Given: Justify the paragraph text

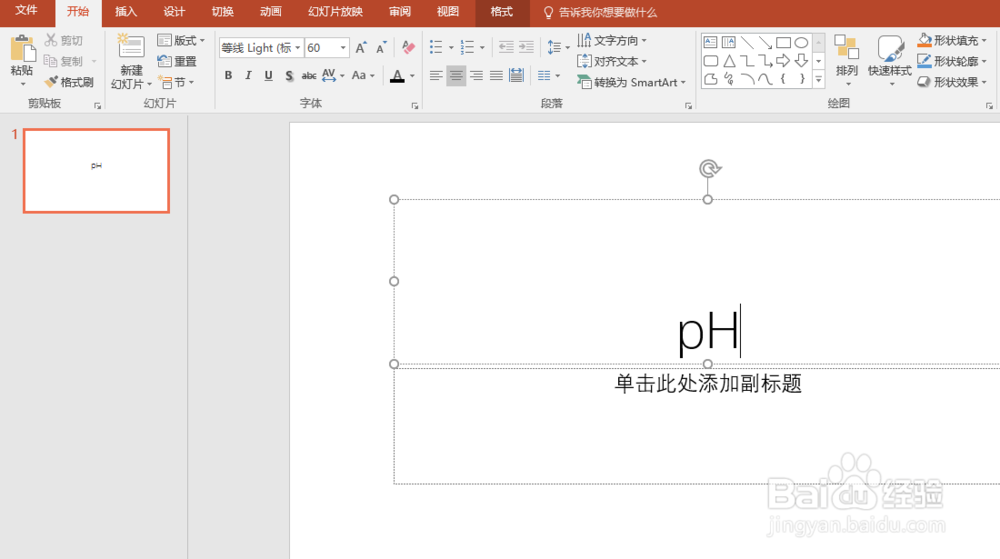Looking at the screenshot, I should pos(496,76).
